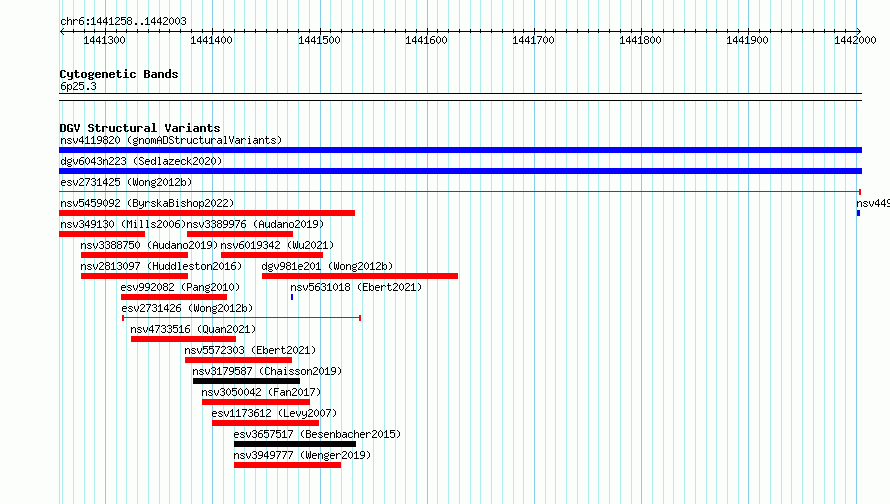Select nsv3388750 (Audano2019) label
The height and width of the screenshot is (504, 890).
point(149,245)
